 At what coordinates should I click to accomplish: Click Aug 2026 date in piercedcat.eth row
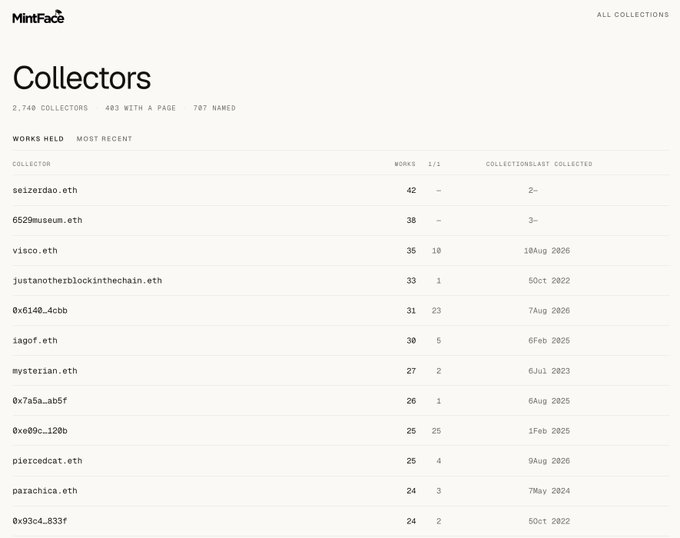552,461
